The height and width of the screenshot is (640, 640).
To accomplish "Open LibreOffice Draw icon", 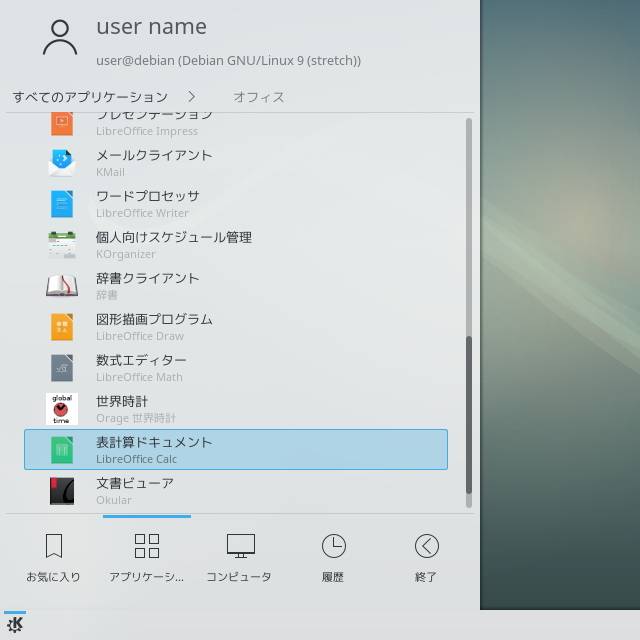I will (62, 327).
